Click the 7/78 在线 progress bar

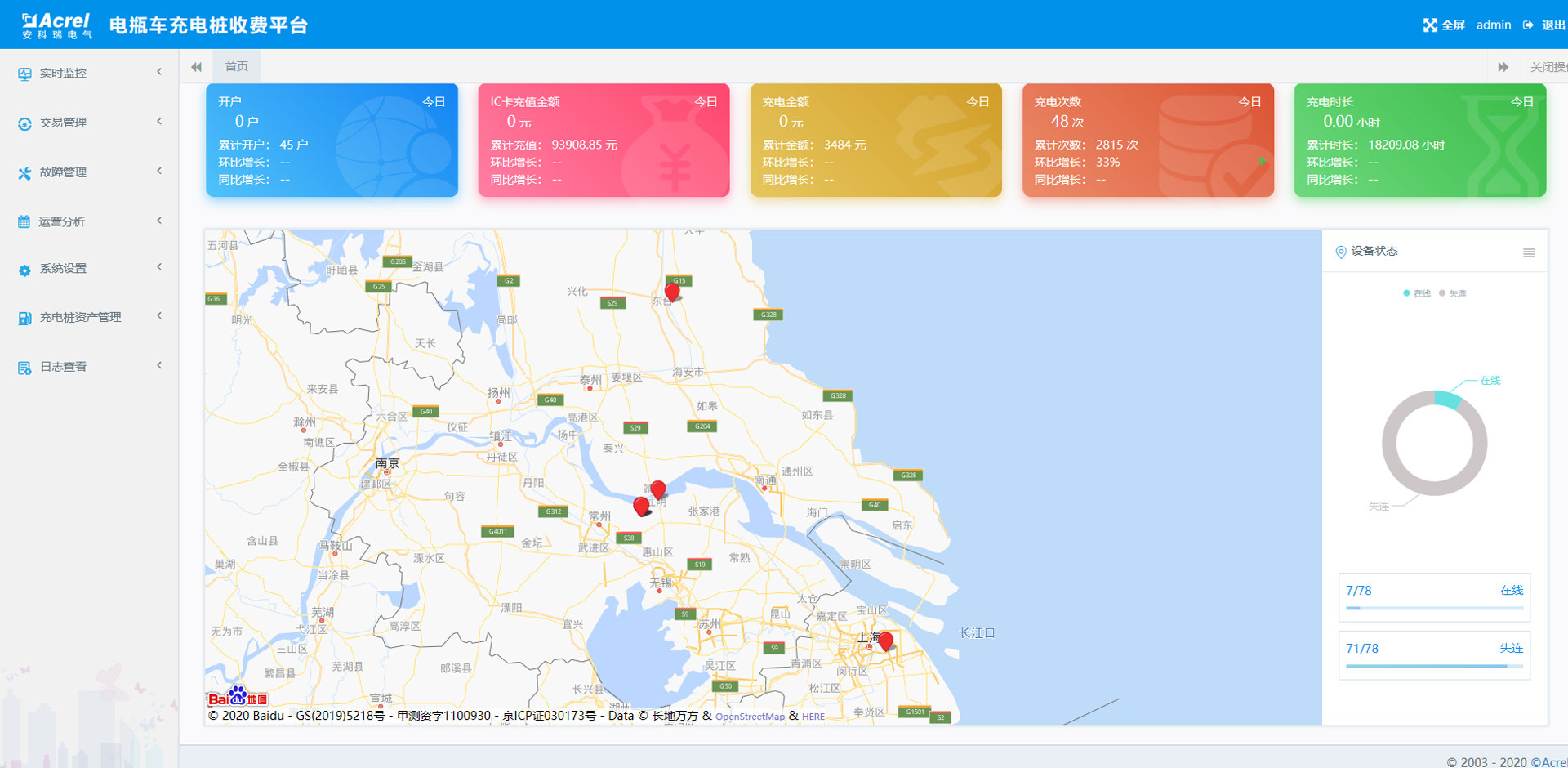point(1434,609)
